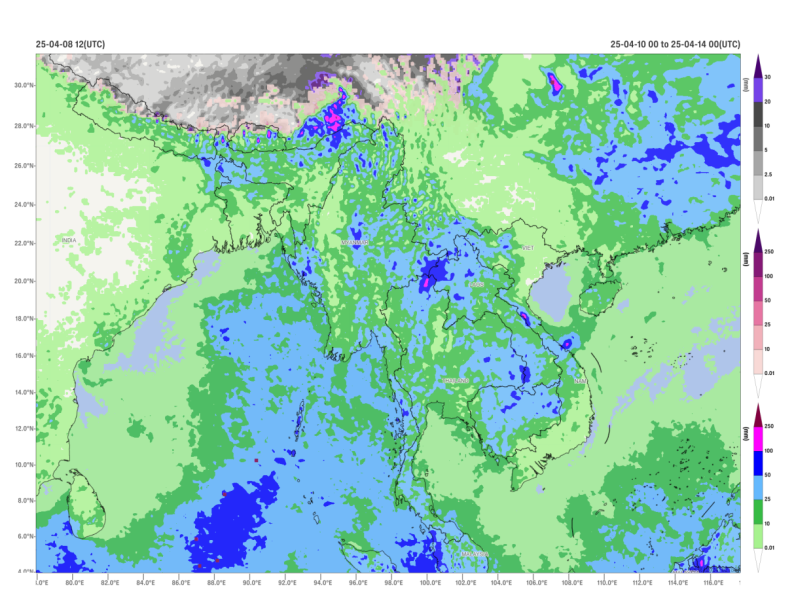Select the dark plum 100–250 band in the middle legend
This screenshot has height=596, width=794.
[758, 265]
